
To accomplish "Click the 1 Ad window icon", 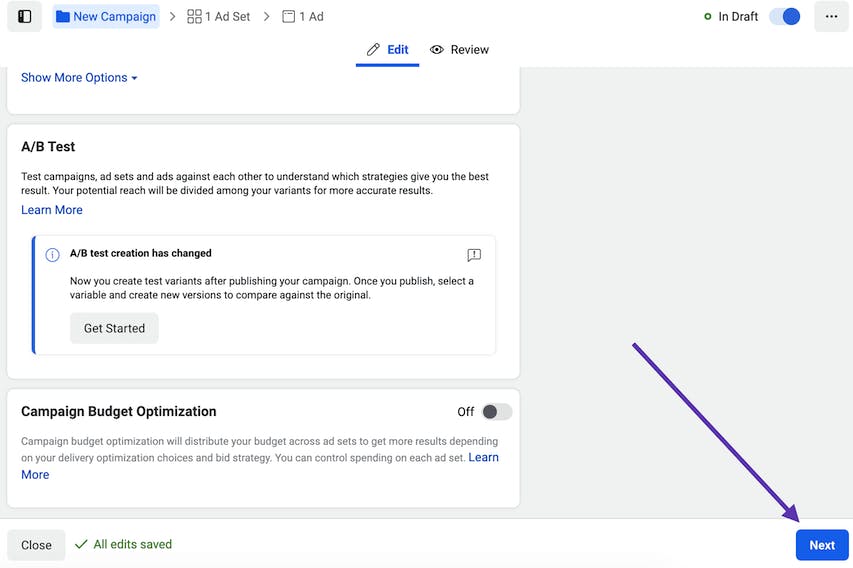I will pyautogui.click(x=288, y=17).
